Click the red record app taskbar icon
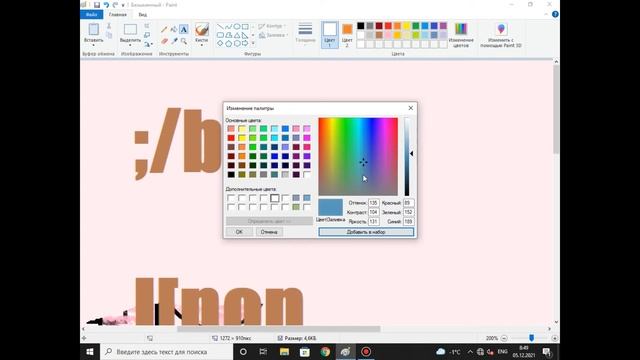The image size is (640, 360). pyautogui.click(x=366, y=351)
